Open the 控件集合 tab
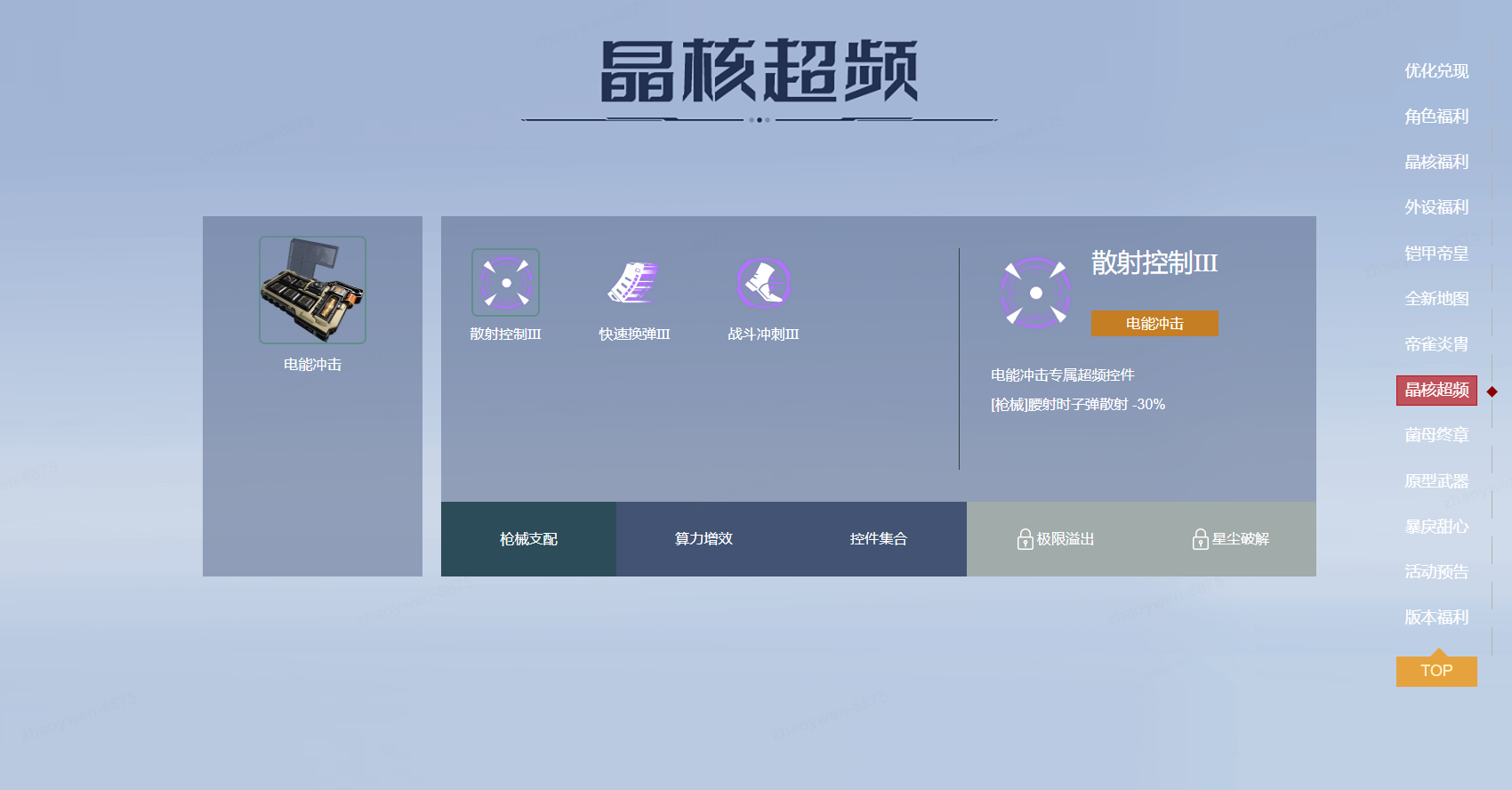Viewport: 1512px width, 790px height. tap(878, 539)
